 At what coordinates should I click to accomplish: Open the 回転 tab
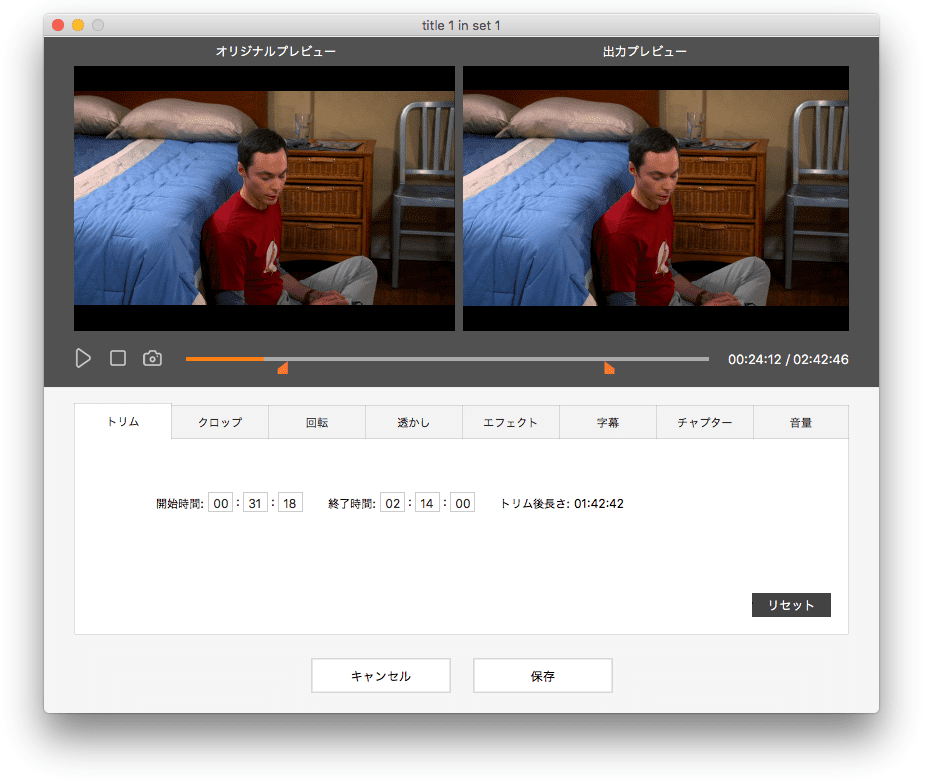pyautogui.click(x=317, y=422)
